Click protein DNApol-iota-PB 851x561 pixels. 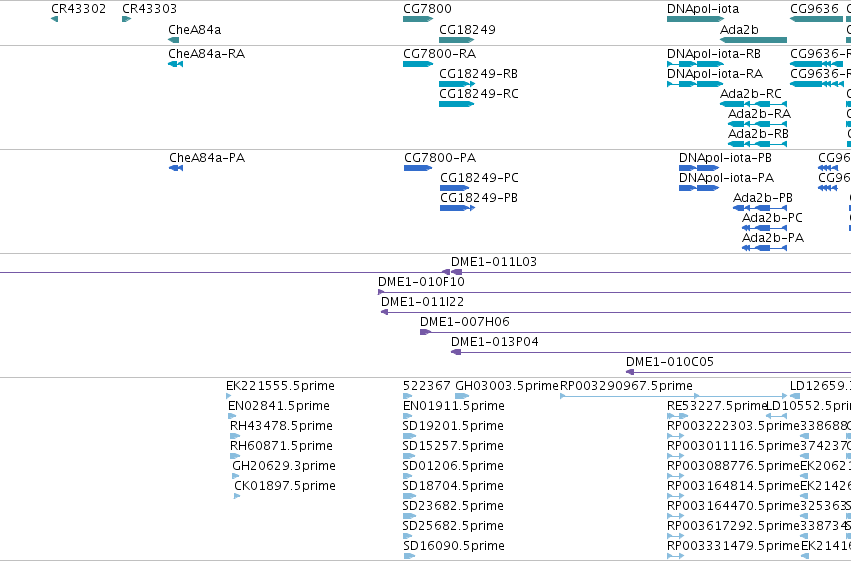coord(699,168)
